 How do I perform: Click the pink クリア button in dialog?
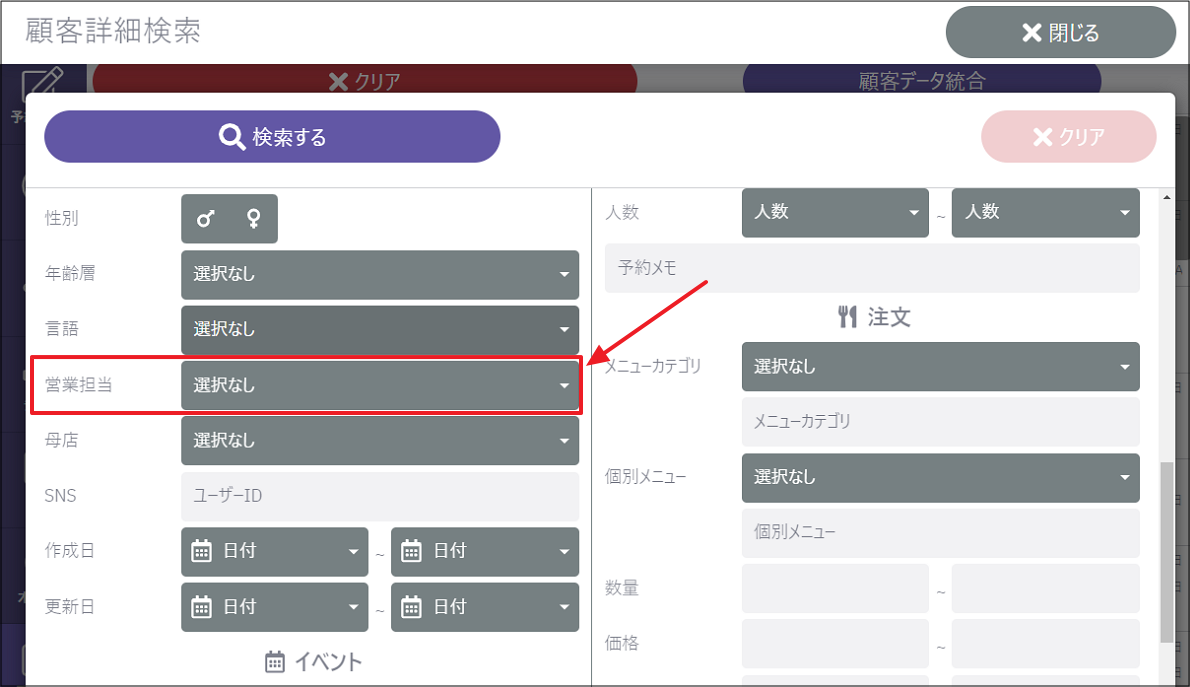click(x=1069, y=137)
